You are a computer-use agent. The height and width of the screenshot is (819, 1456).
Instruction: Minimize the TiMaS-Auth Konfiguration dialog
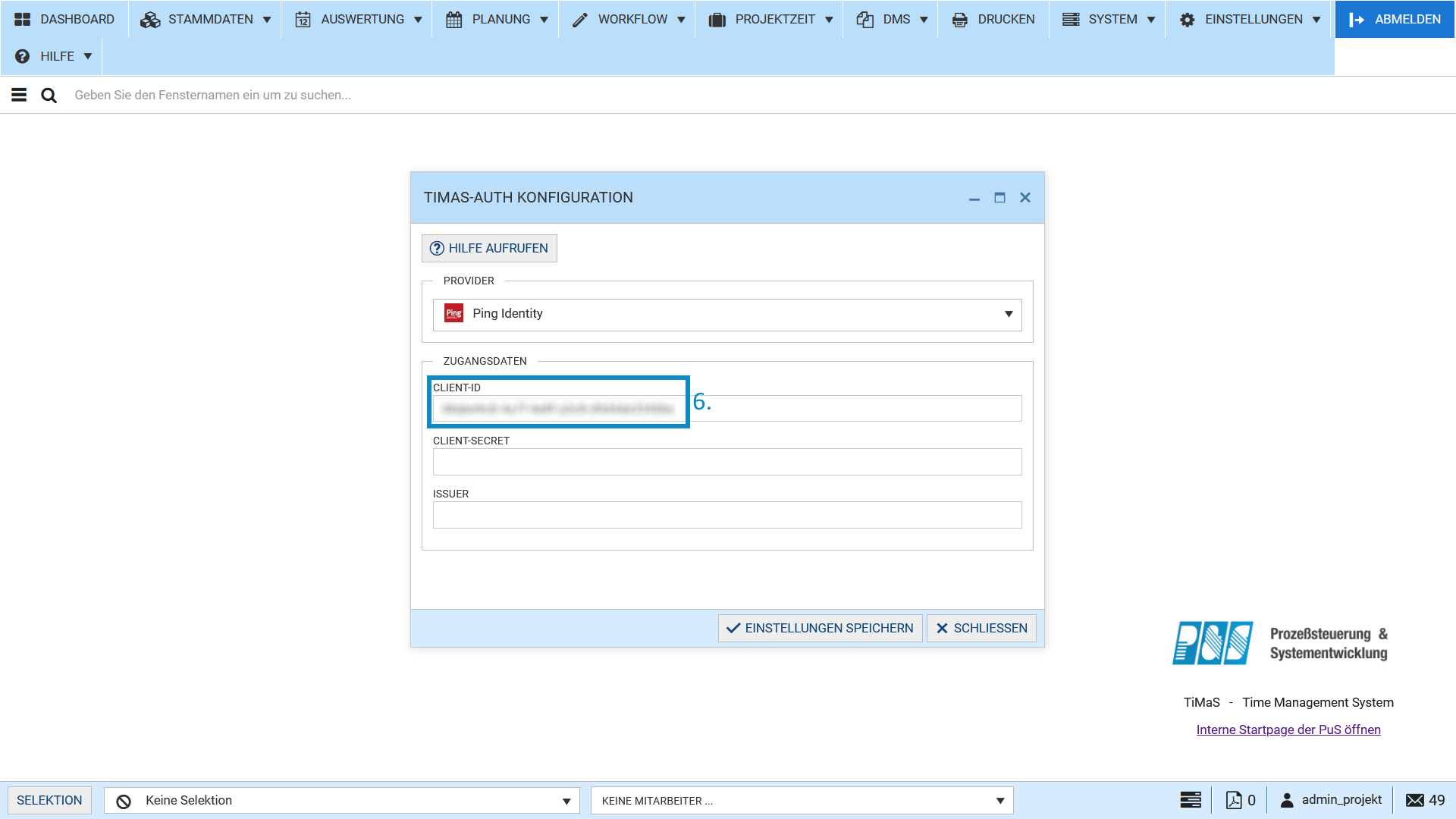point(974,198)
